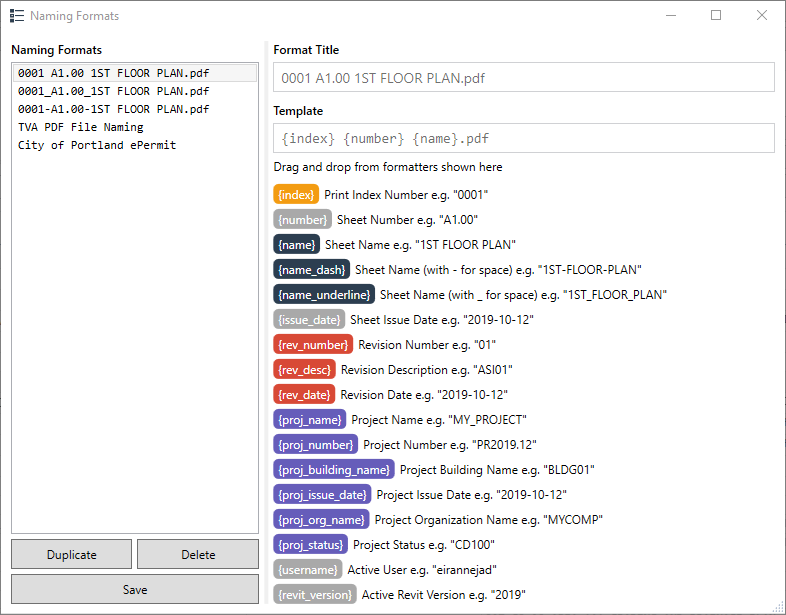
Task: Focus the Format Title input field
Action: click(524, 78)
